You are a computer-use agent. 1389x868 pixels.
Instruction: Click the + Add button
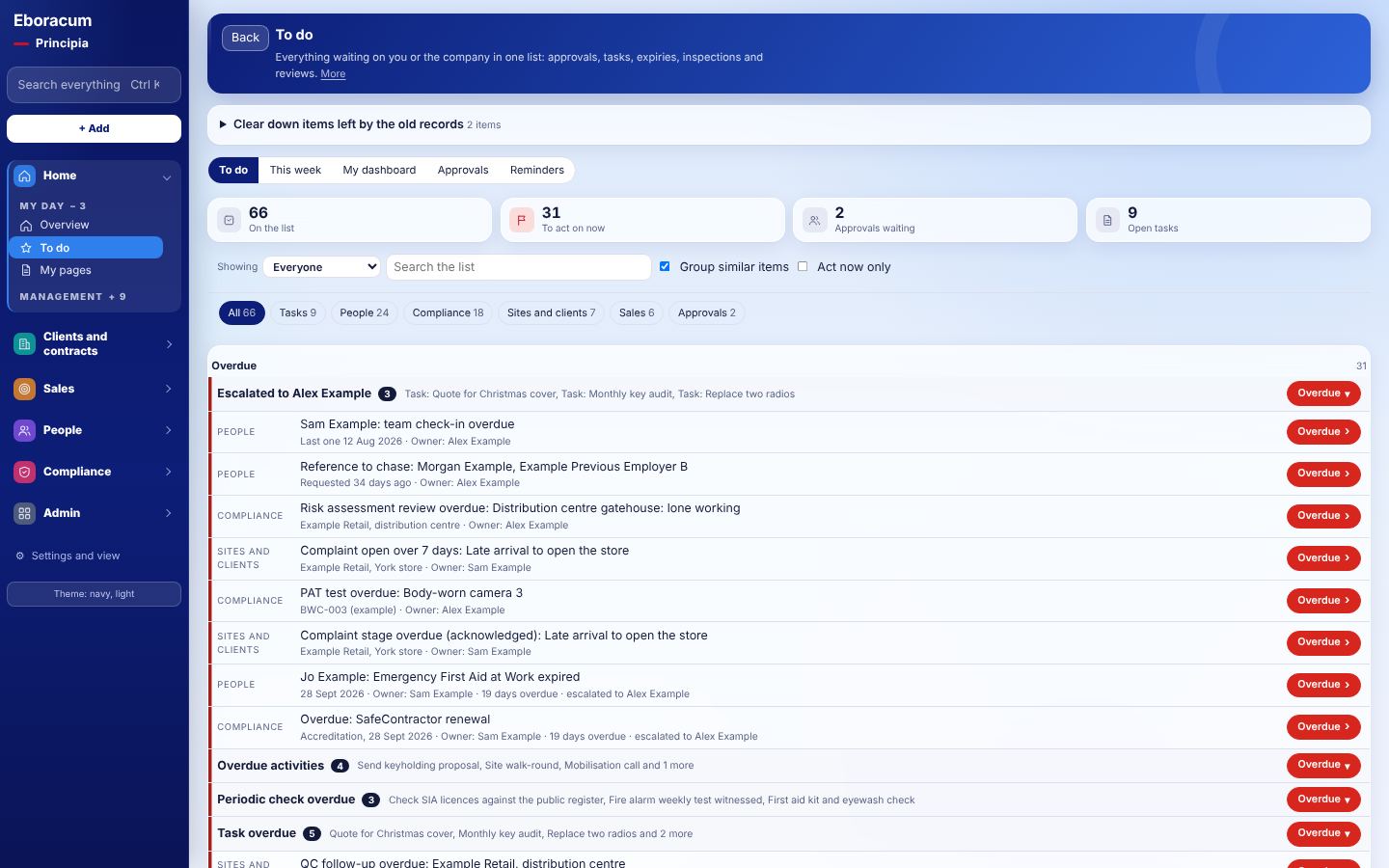pyautogui.click(x=94, y=128)
